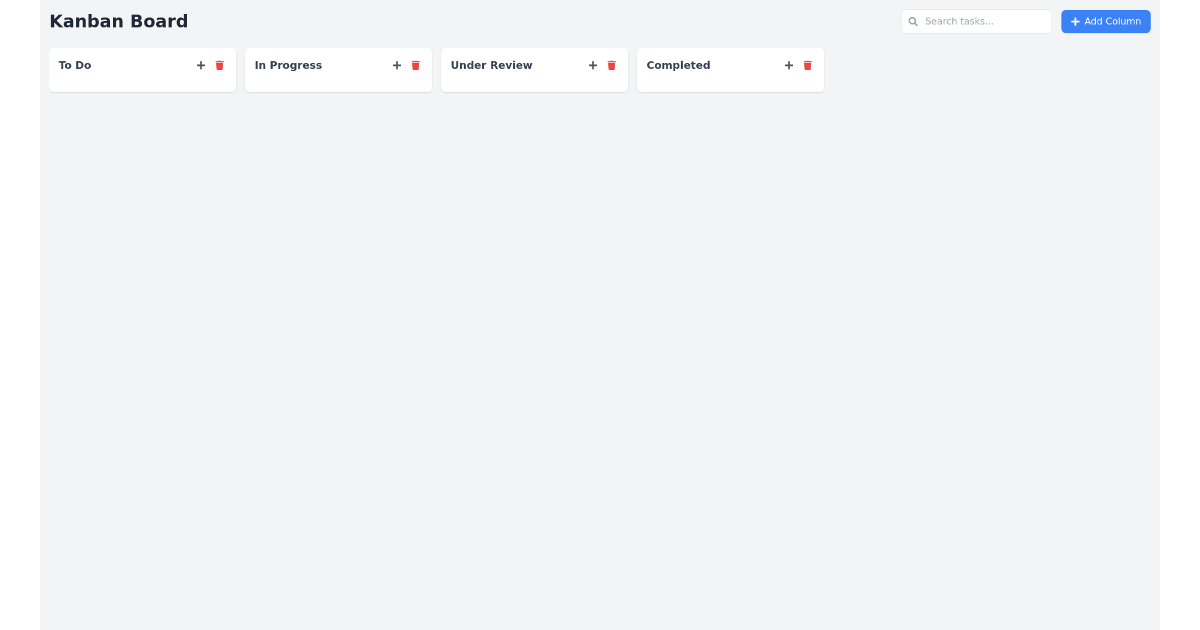Viewport: 1200px width, 630px height.
Task: Delete the To Do column via trash icon
Action: coord(219,65)
